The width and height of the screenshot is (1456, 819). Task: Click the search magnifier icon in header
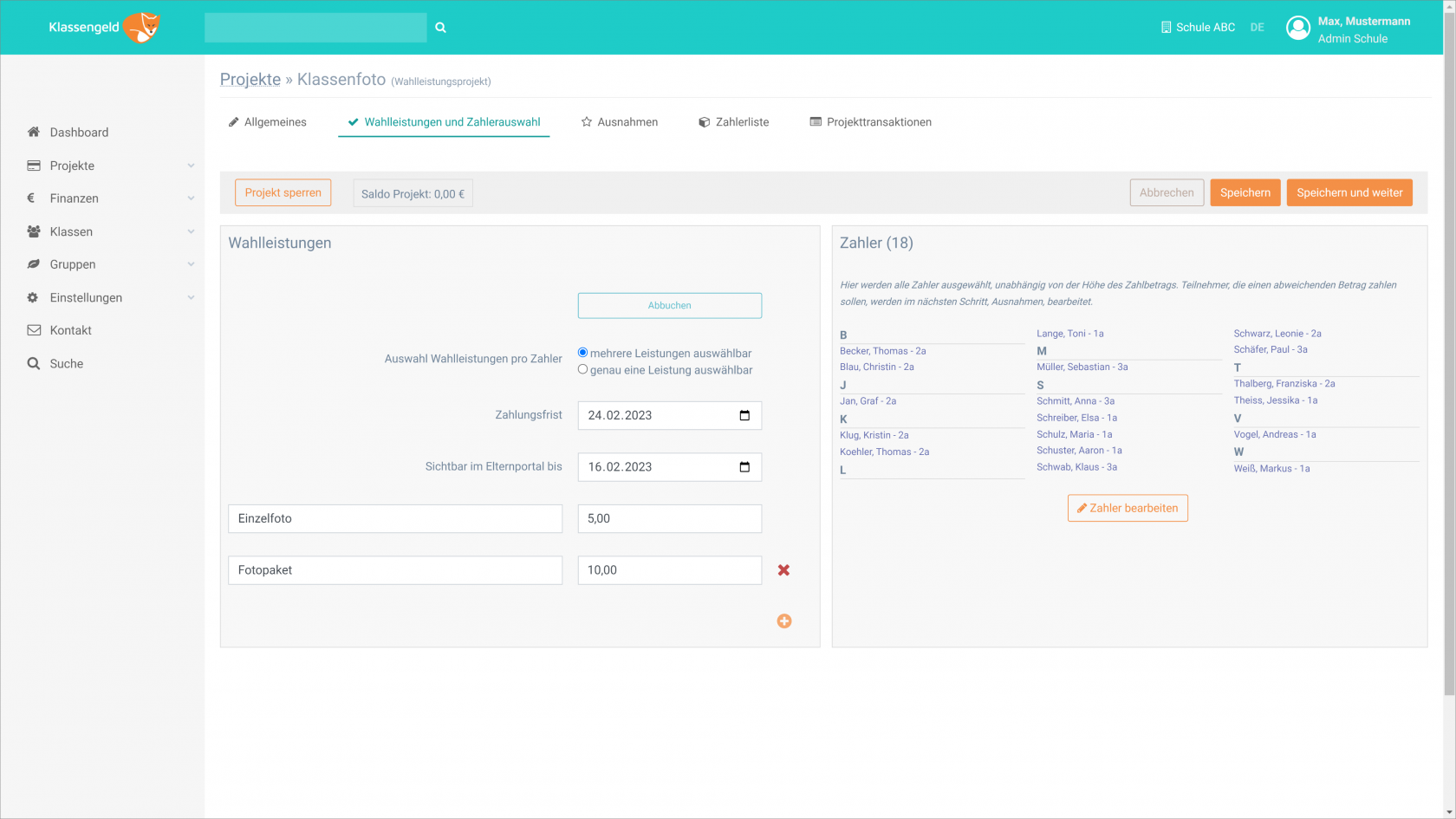440,28
